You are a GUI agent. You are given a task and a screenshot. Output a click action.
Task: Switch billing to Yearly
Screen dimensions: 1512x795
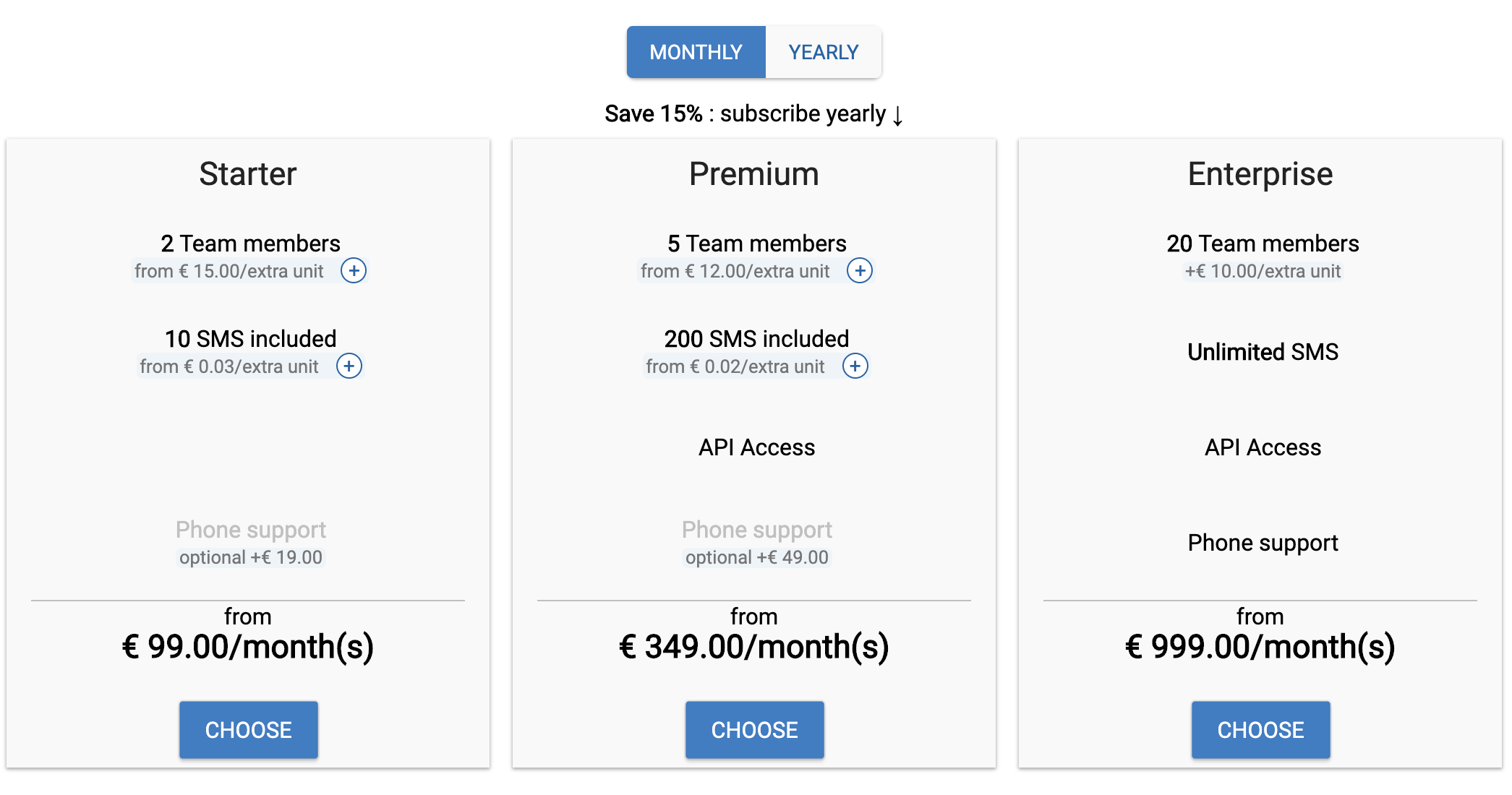click(x=823, y=52)
